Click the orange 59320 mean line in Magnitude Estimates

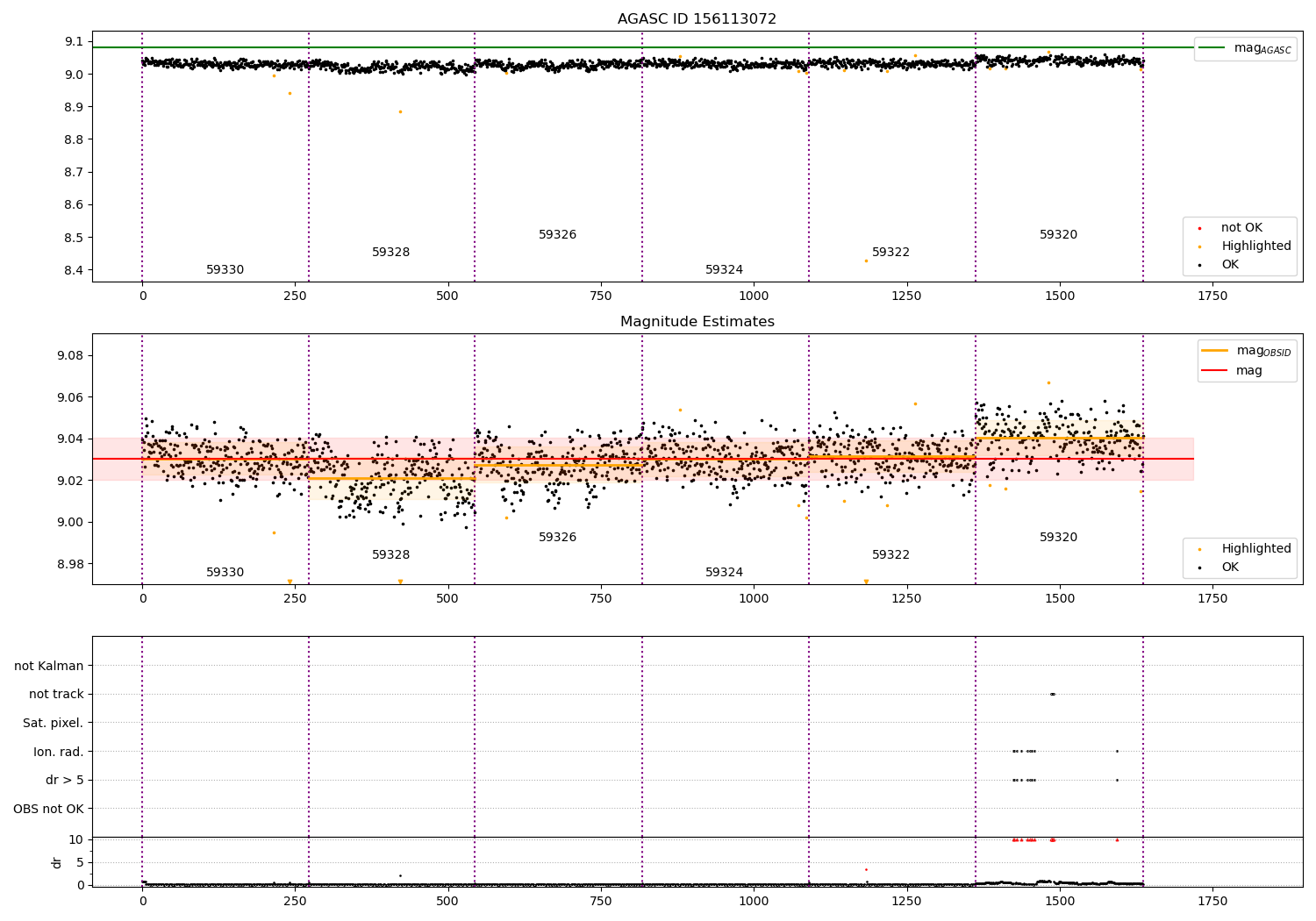1059,438
